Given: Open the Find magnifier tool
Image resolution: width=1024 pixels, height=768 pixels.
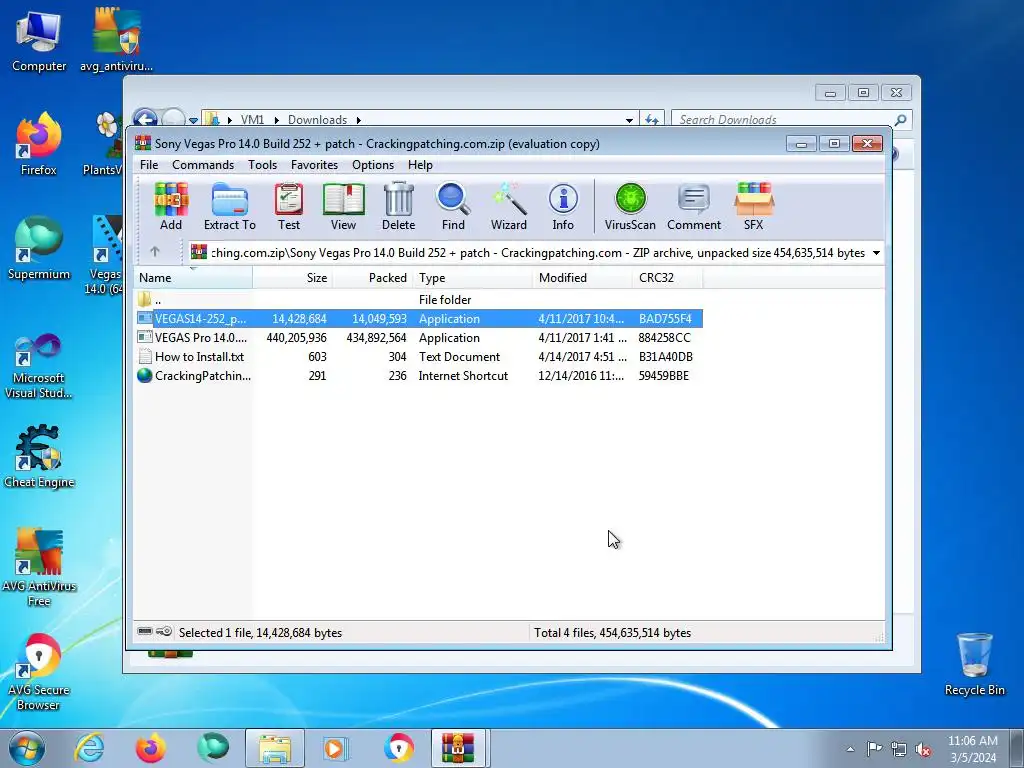Looking at the screenshot, I should point(453,206).
